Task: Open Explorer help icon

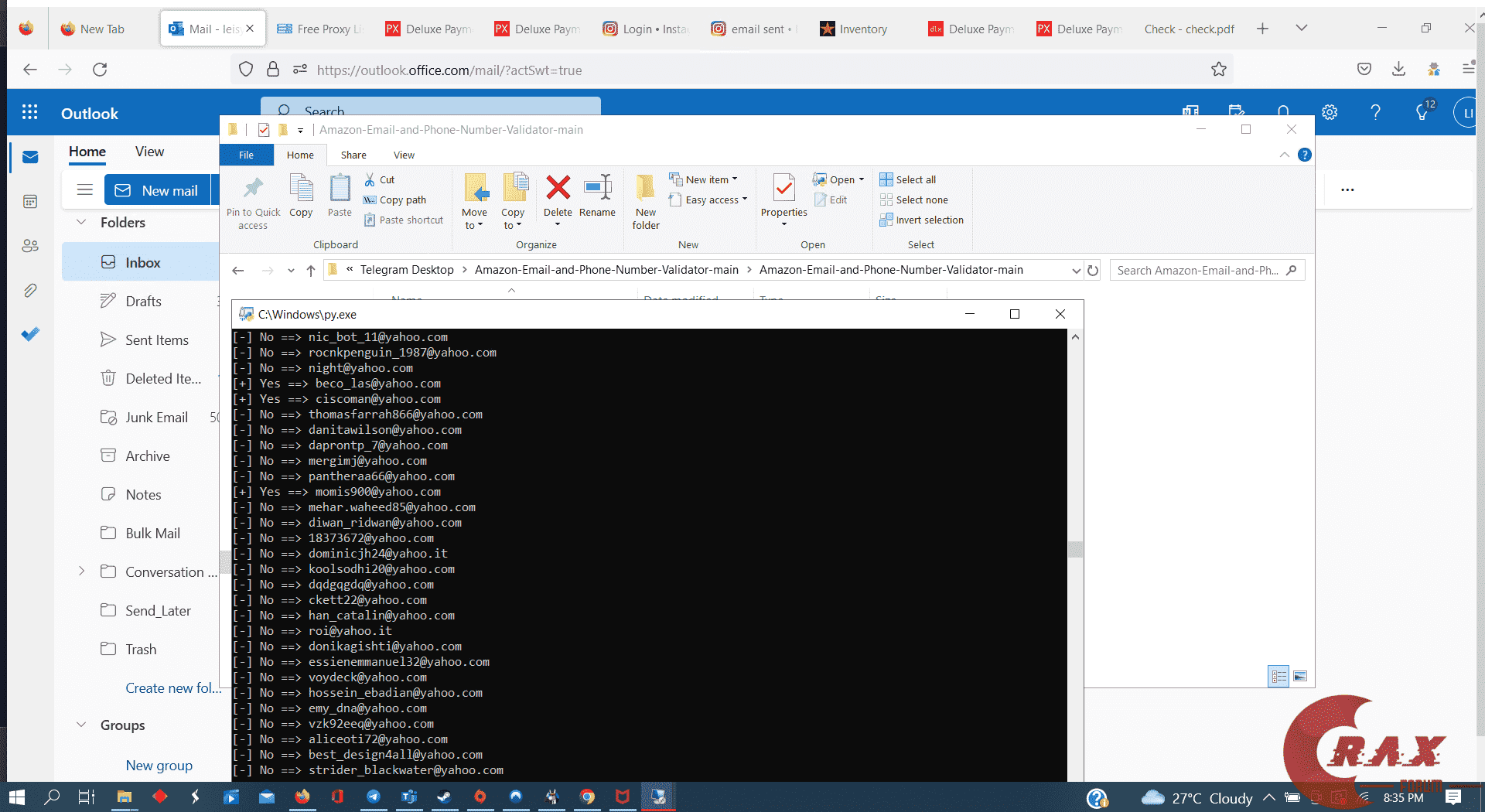Action: coord(1305,155)
